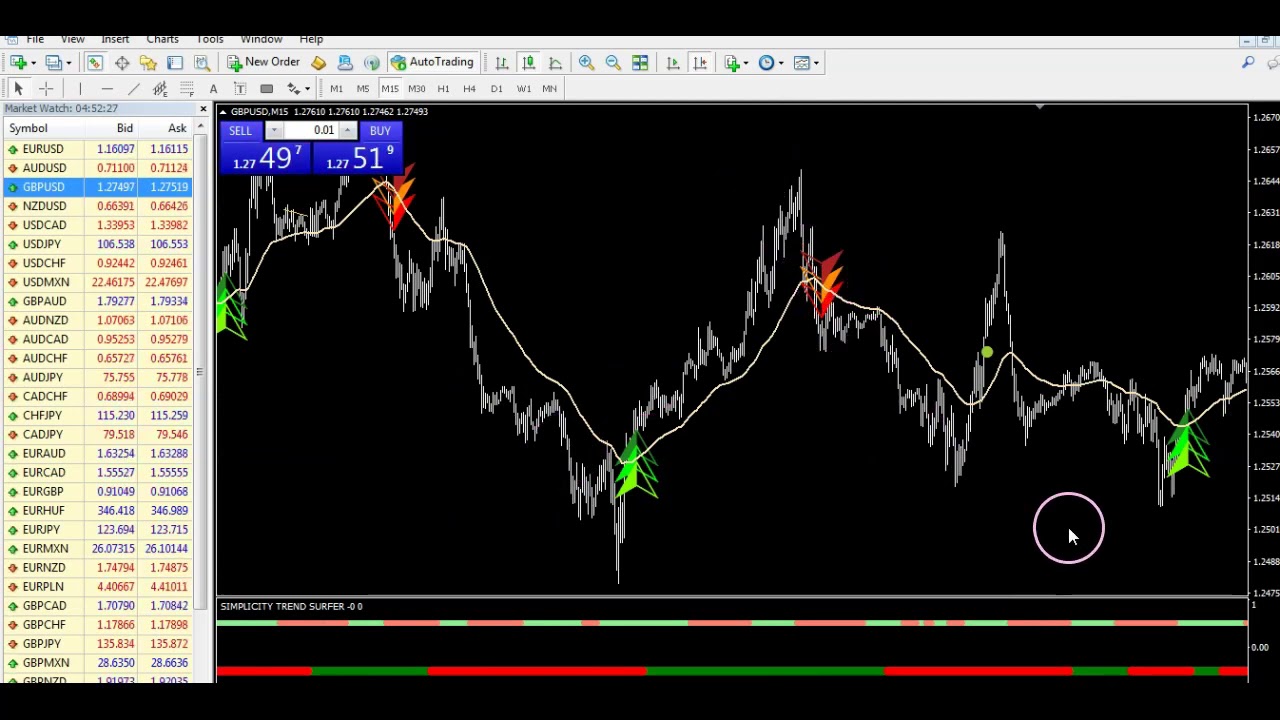Switch chart to line chart mode
Screen dimensions: 1280x720
555,63
